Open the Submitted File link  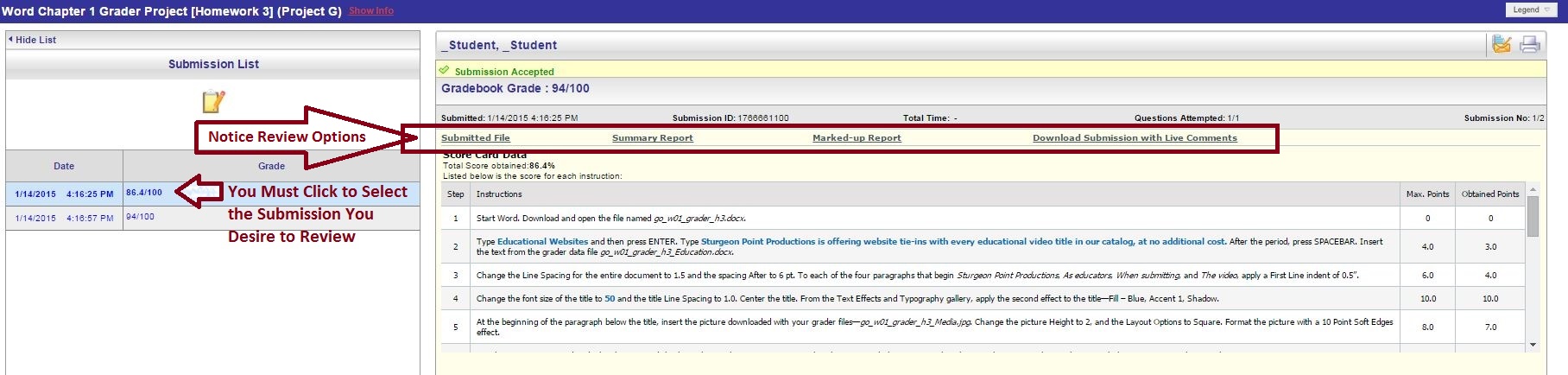tap(475, 138)
